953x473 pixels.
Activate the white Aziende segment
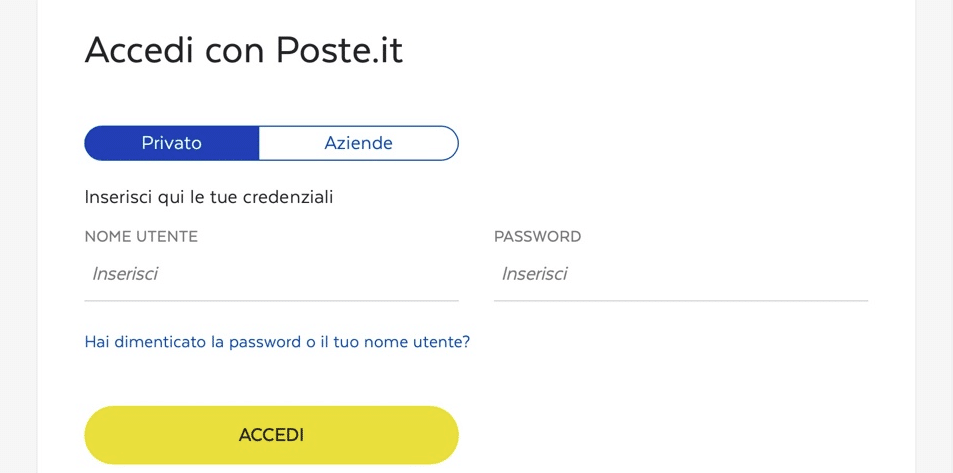358,143
